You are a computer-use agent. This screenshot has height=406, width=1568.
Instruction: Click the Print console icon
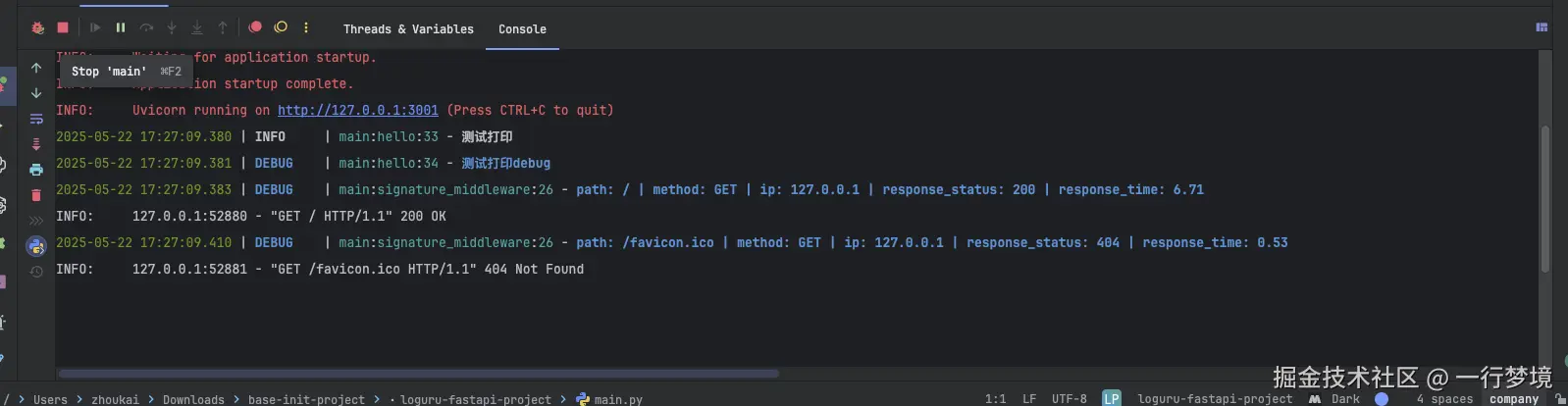pyautogui.click(x=36, y=170)
